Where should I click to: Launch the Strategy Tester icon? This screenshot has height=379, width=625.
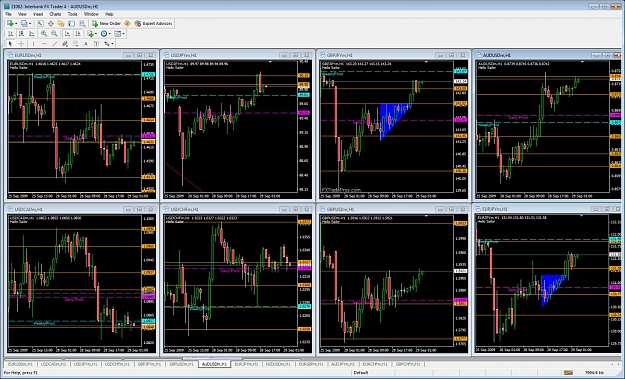(82, 24)
